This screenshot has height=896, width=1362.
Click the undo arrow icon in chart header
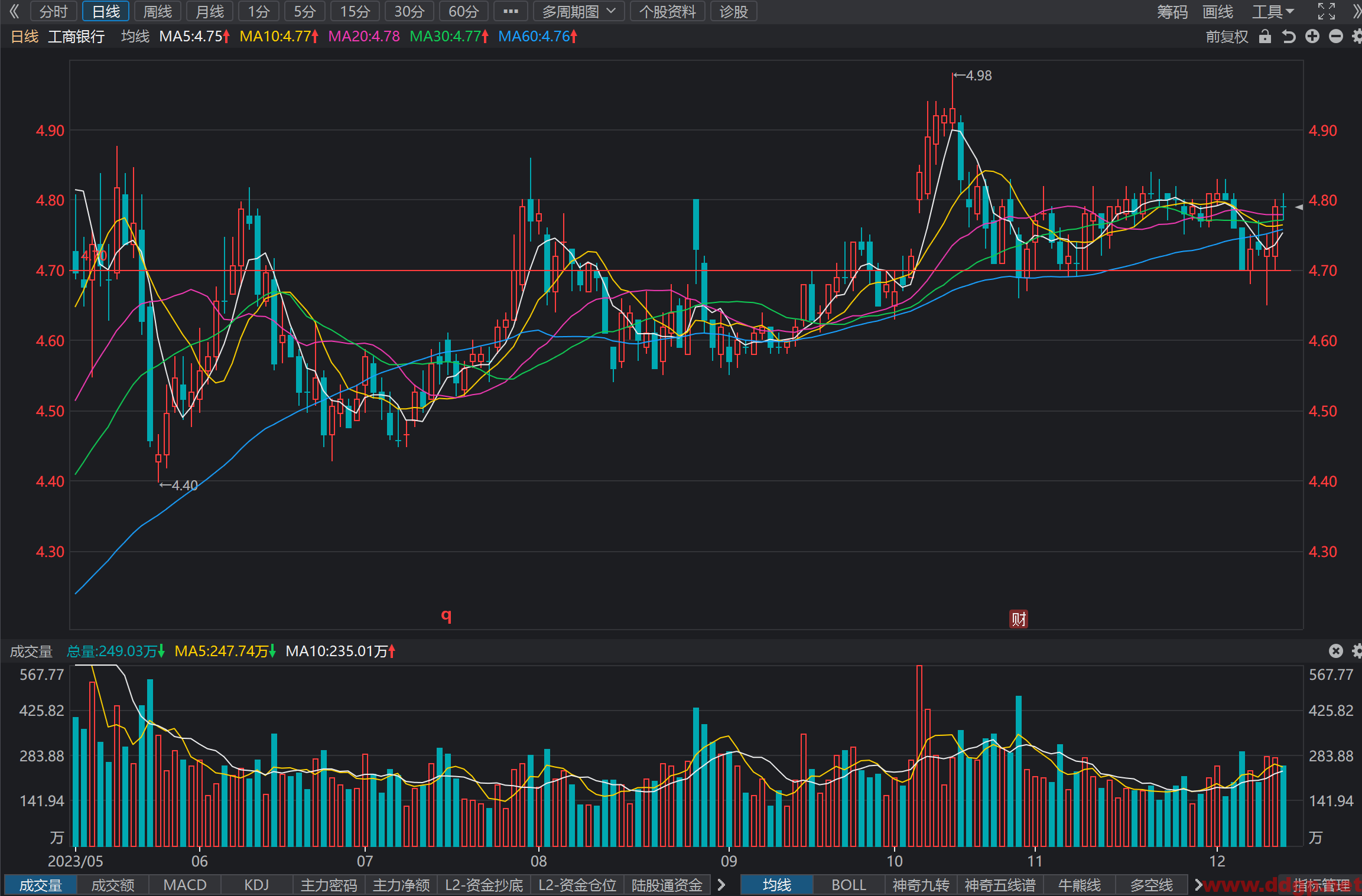click(1289, 37)
